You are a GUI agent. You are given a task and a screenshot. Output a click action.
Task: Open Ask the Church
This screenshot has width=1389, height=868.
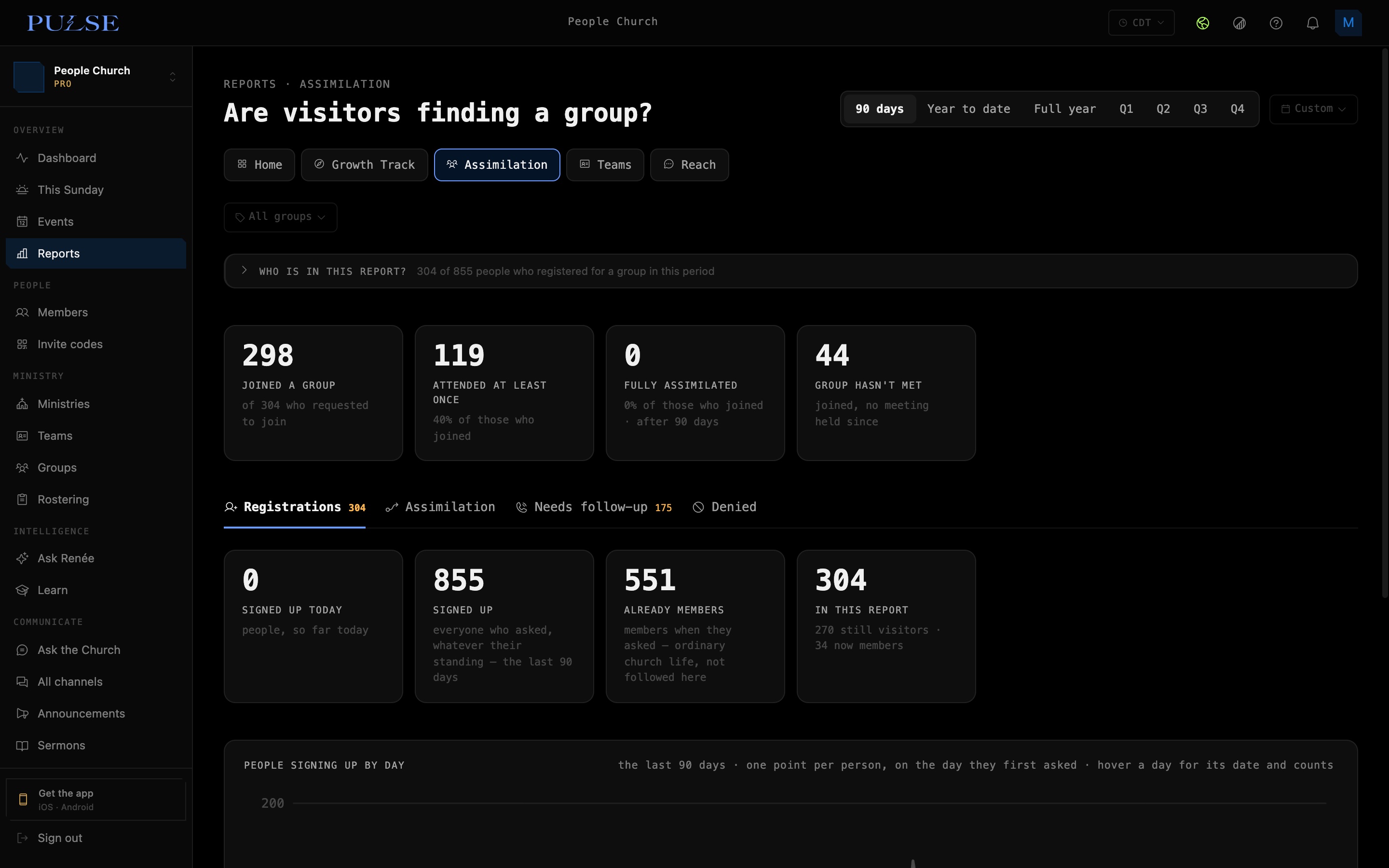[96, 650]
